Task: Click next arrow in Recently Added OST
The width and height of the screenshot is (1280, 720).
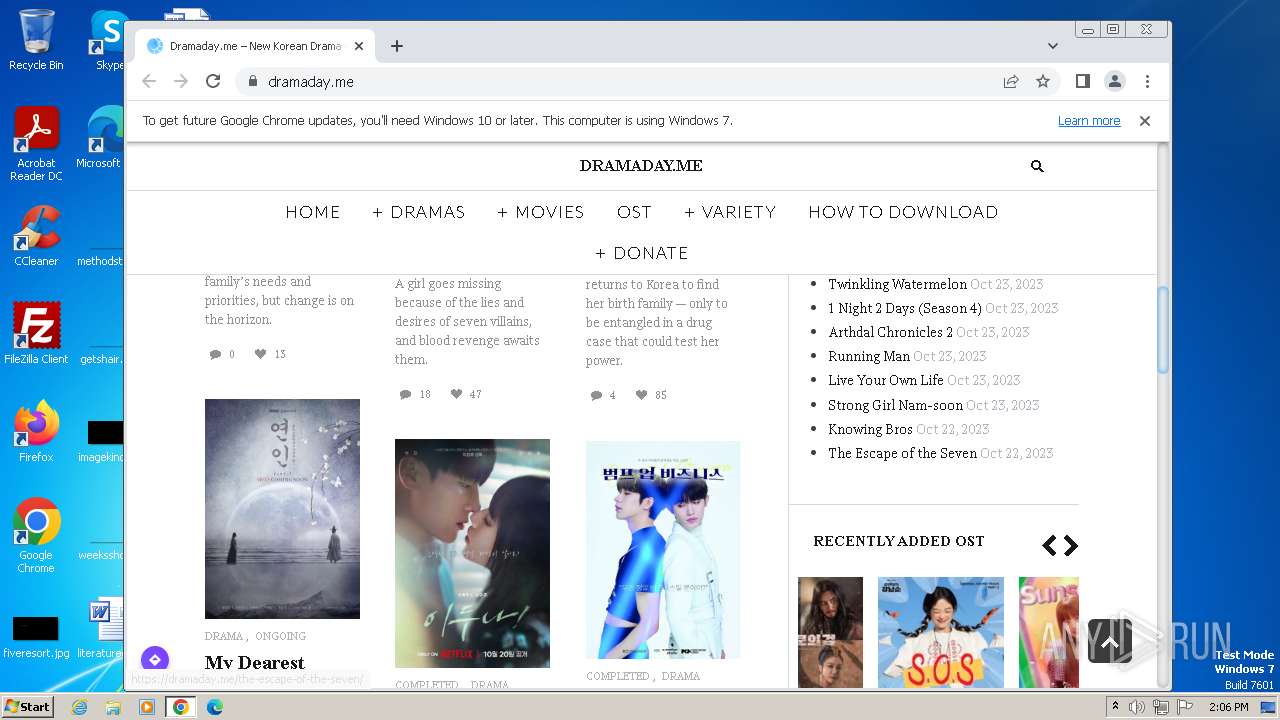Action: (1071, 545)
